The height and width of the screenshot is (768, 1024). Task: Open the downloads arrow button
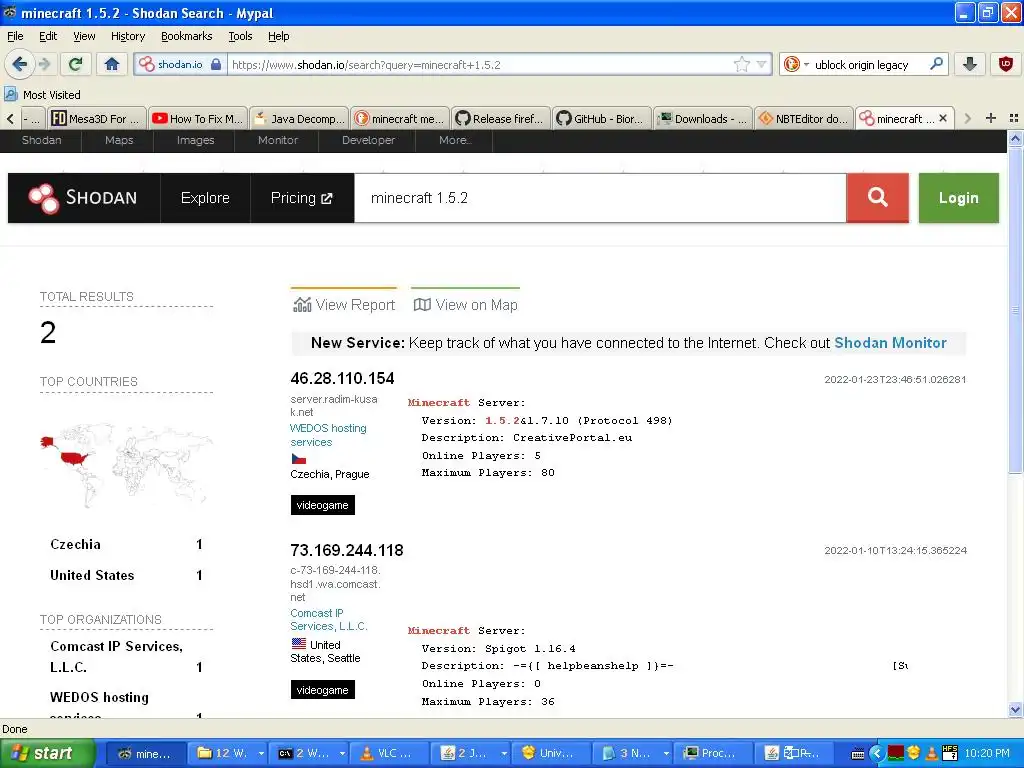pos(970,64)
